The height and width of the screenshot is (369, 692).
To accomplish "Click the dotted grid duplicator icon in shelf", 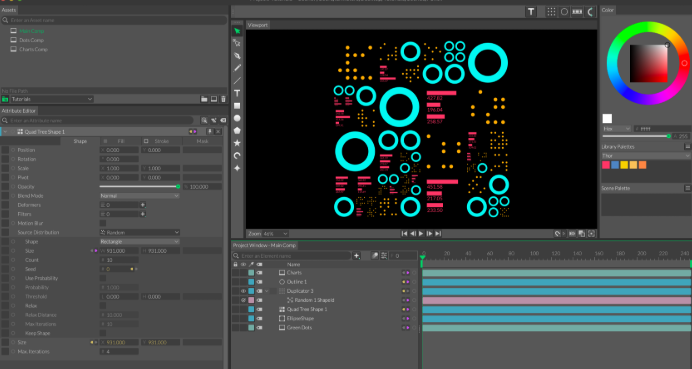I will (551, 12).
